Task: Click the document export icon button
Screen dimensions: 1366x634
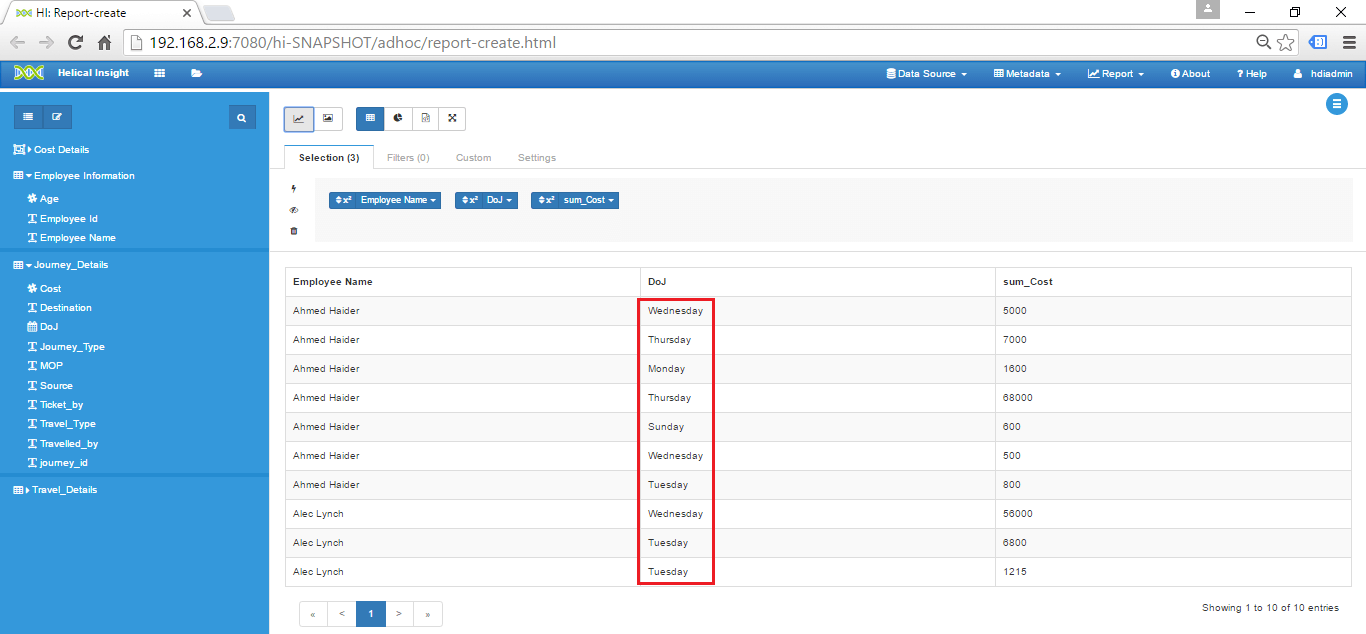Action: click(x=425, y=118)
